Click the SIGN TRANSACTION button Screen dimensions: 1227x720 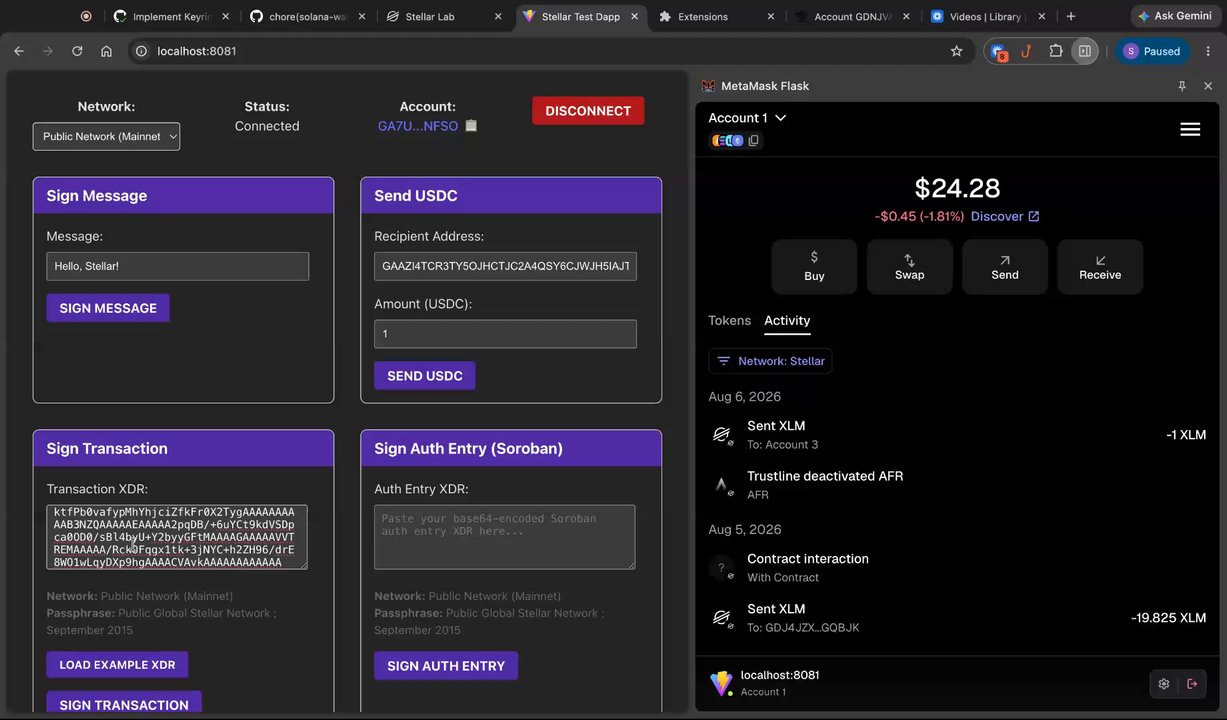tap(124, 704)
